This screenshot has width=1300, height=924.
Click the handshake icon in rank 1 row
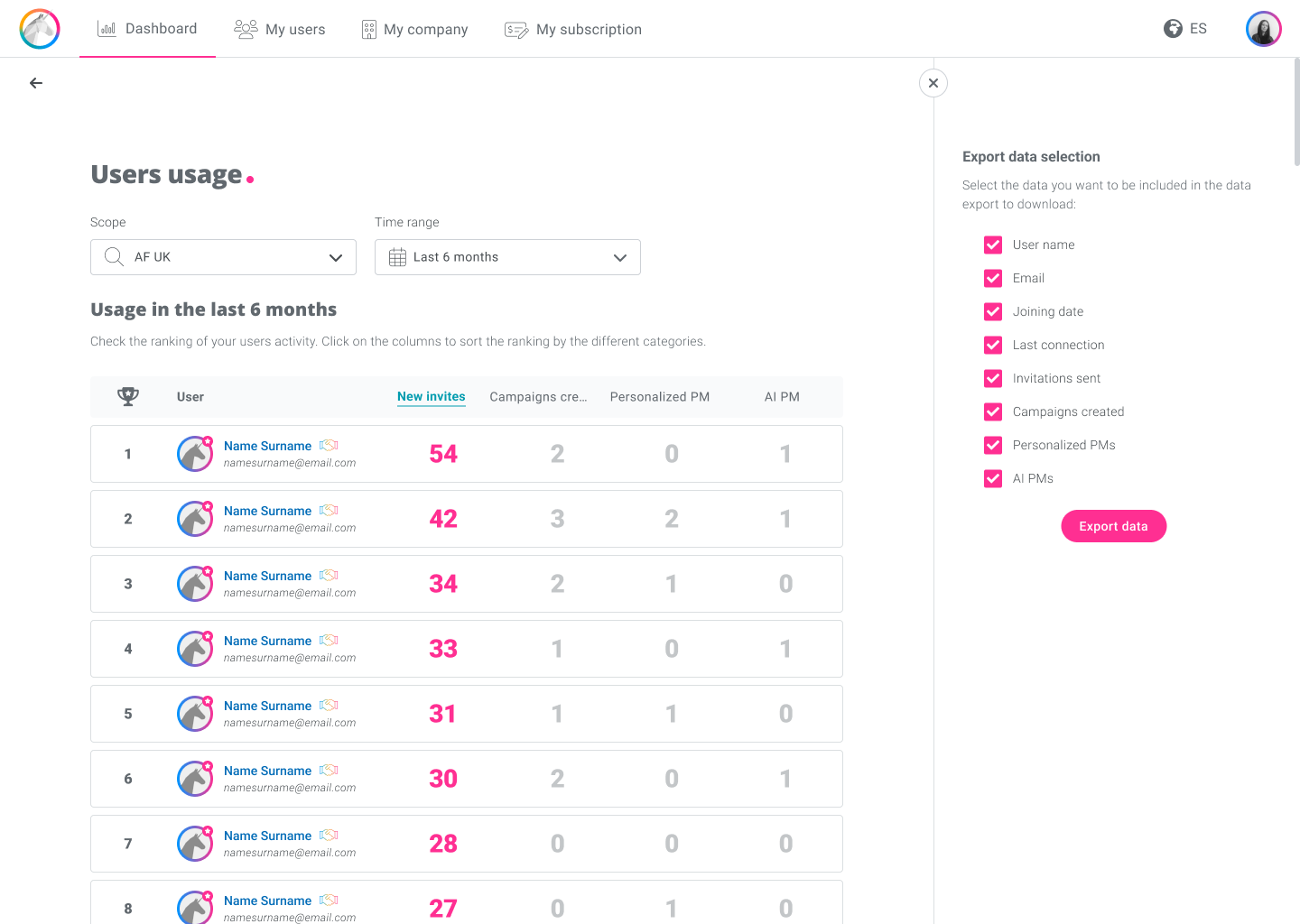pos(329,446)
